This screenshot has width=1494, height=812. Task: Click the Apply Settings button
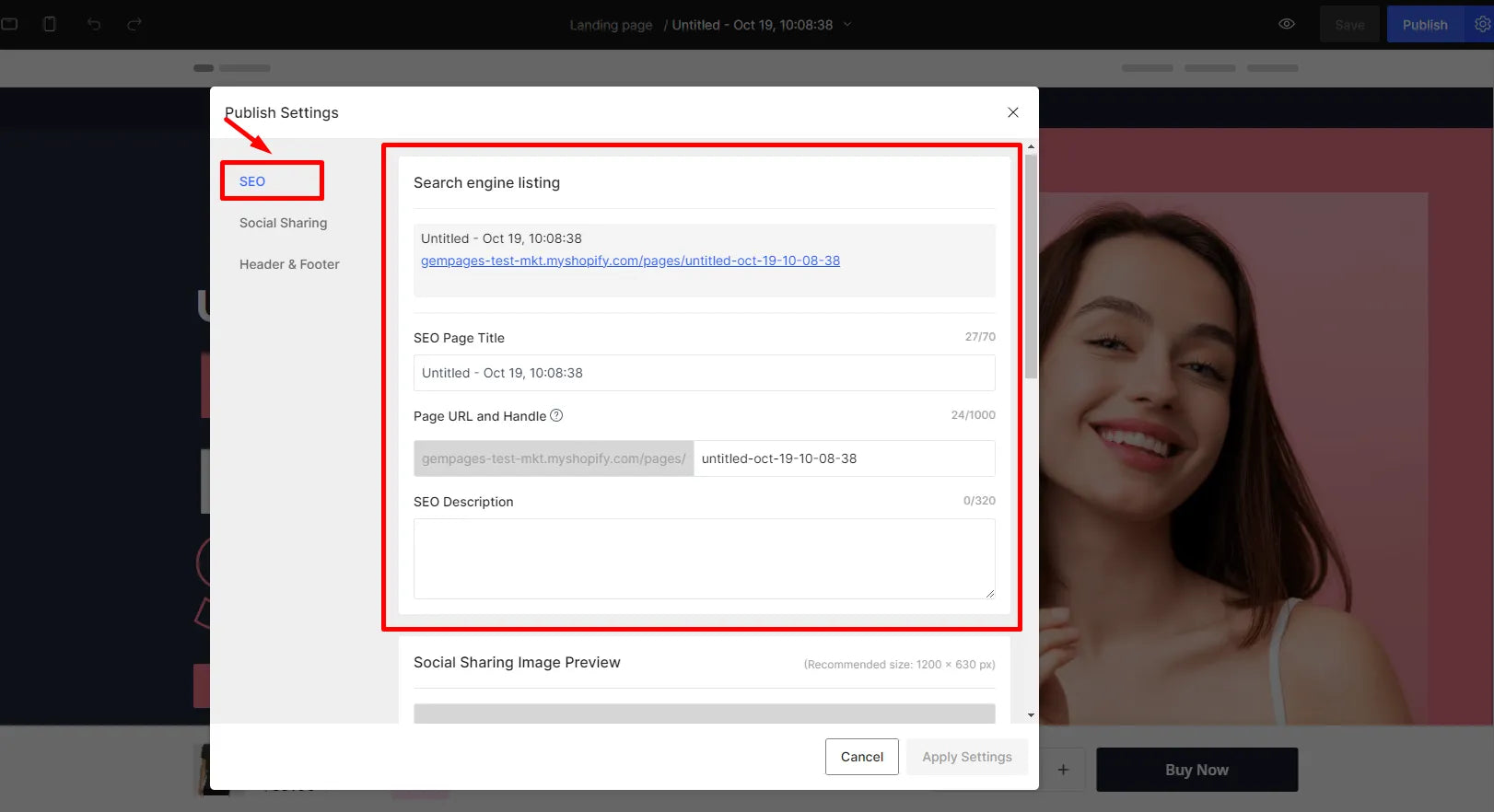tap(966, 757)
